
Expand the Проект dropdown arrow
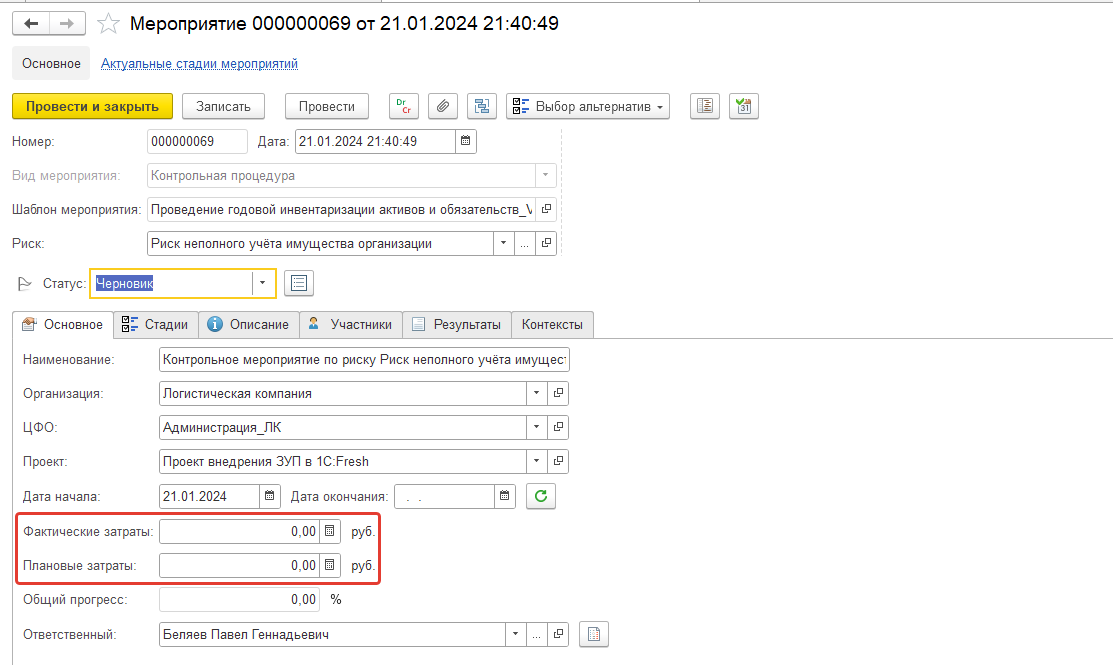pyautogui.click(x=537, y=461)
